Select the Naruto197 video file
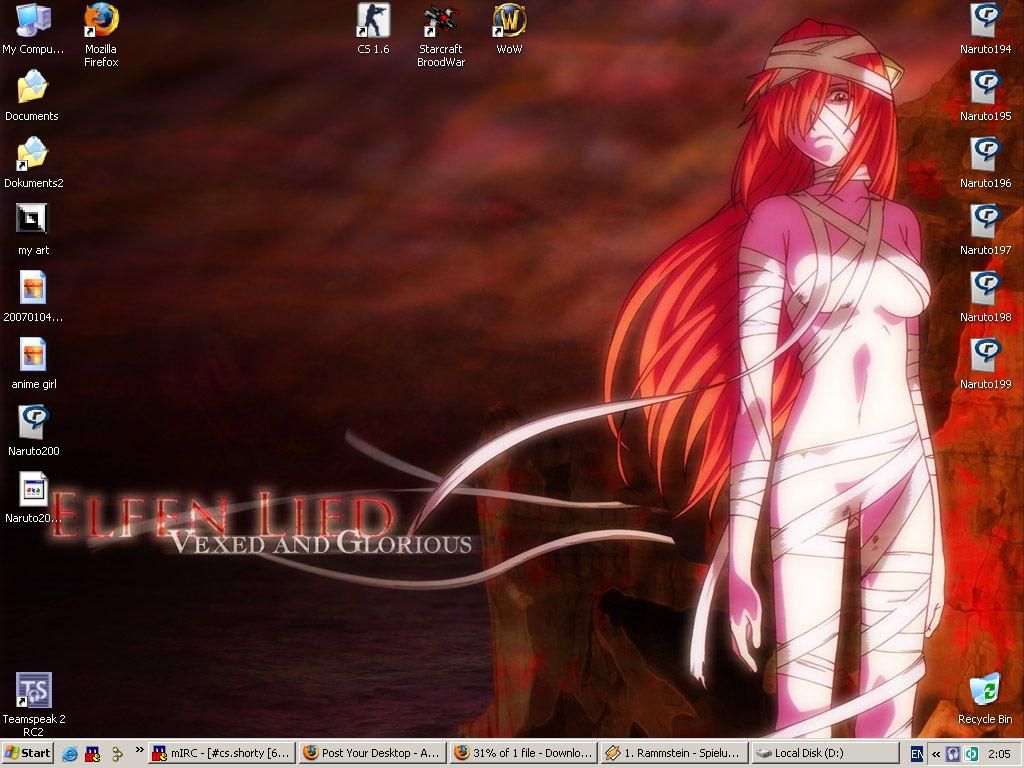1024x768 pixels. (x=985, y=230)
